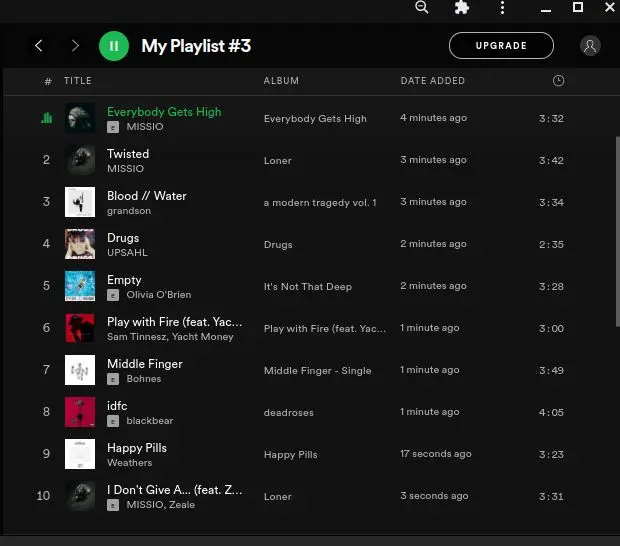Open artist MISSIO under Twisted
Viewport: 620px width, 546px height.
click(125, 168)
